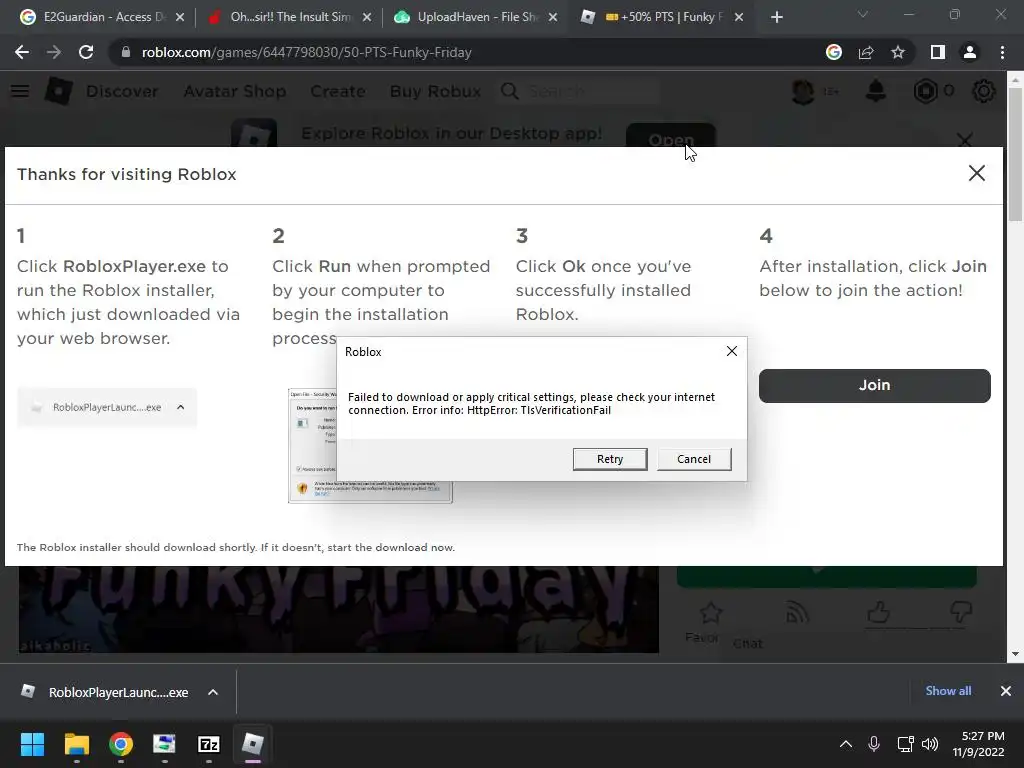Close the UploadHaven tab
This screenshot has width=1024, height=768.
tap(553, 17)
